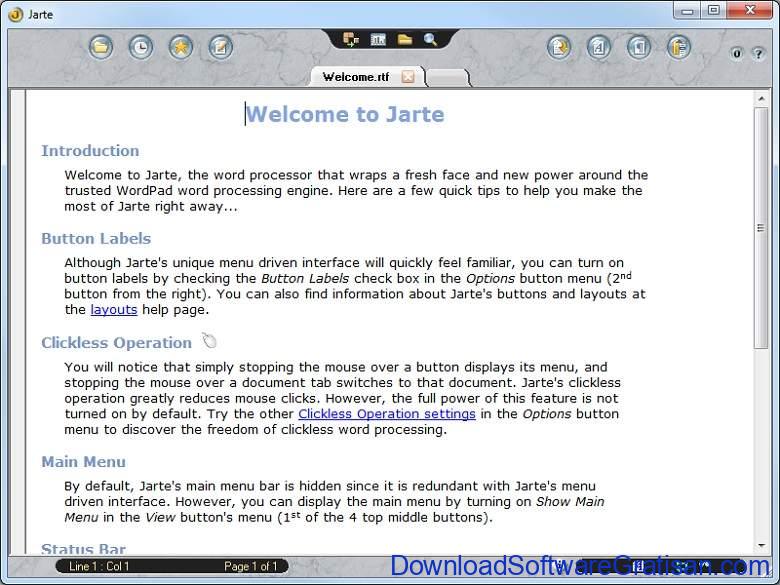Image resolution: width=780 pixels, height=585 pixels.
Task: Click the Introduction heading
Action: point(90,151)
